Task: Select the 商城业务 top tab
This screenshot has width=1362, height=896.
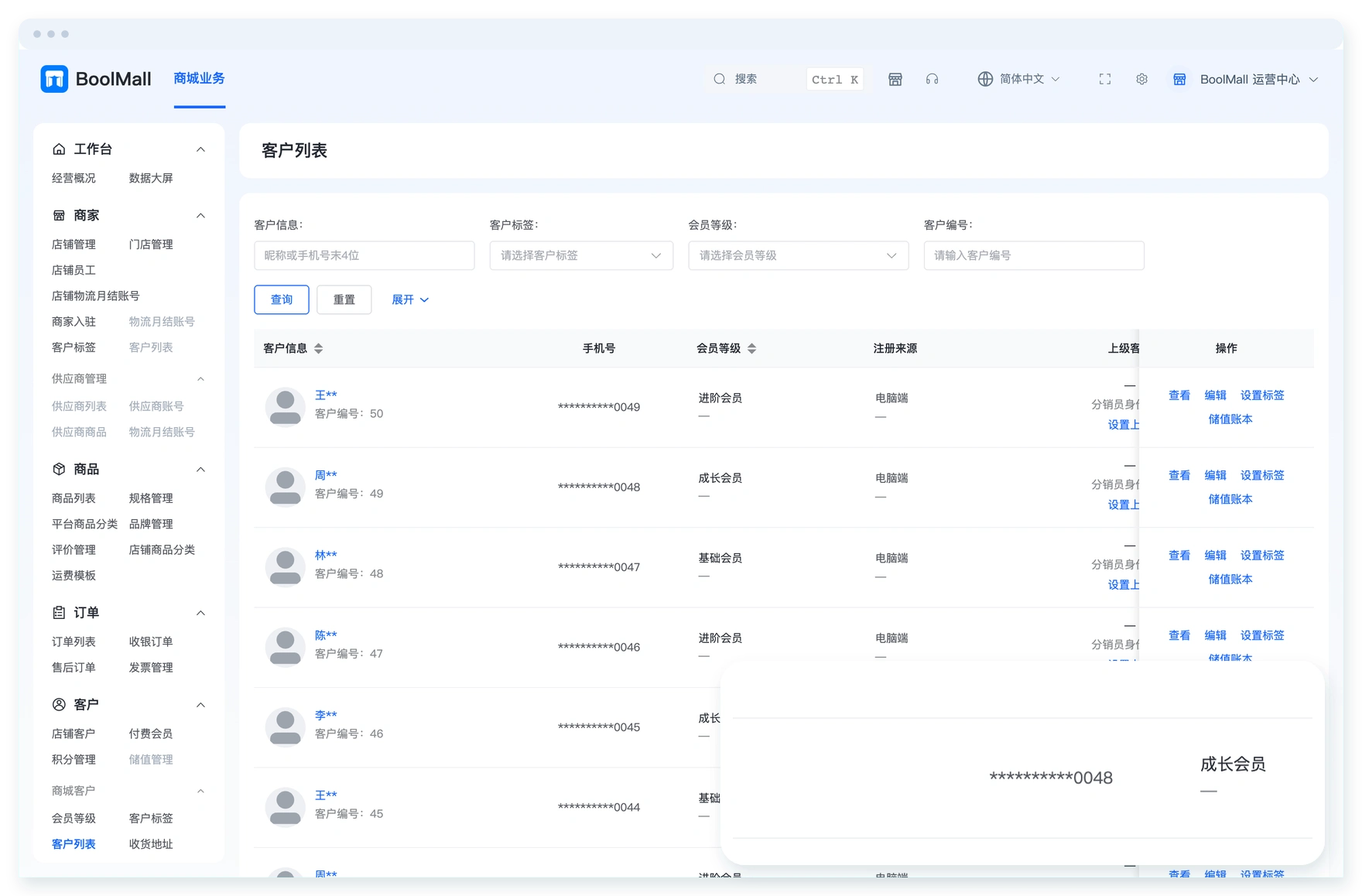Action: tap(200, 78)
